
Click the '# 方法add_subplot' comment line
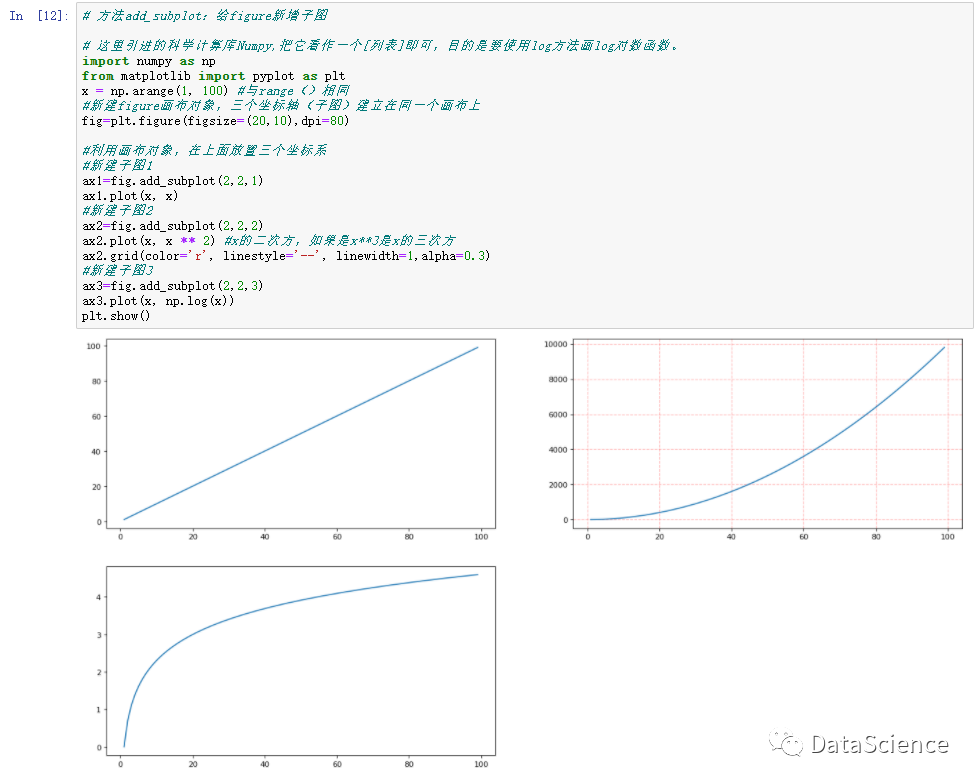click(x=205, y=16)
